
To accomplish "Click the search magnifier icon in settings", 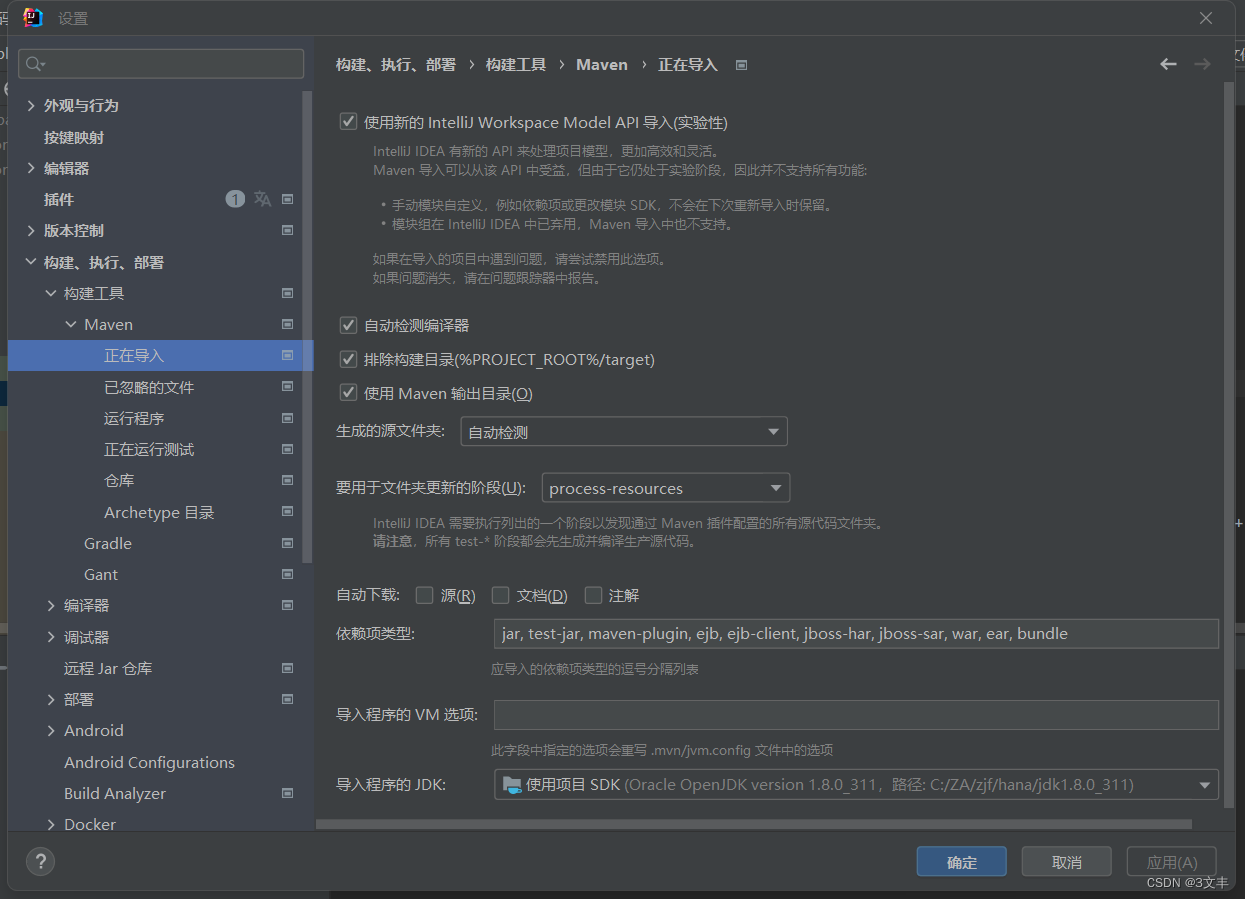I will click(x=35, y=64).
